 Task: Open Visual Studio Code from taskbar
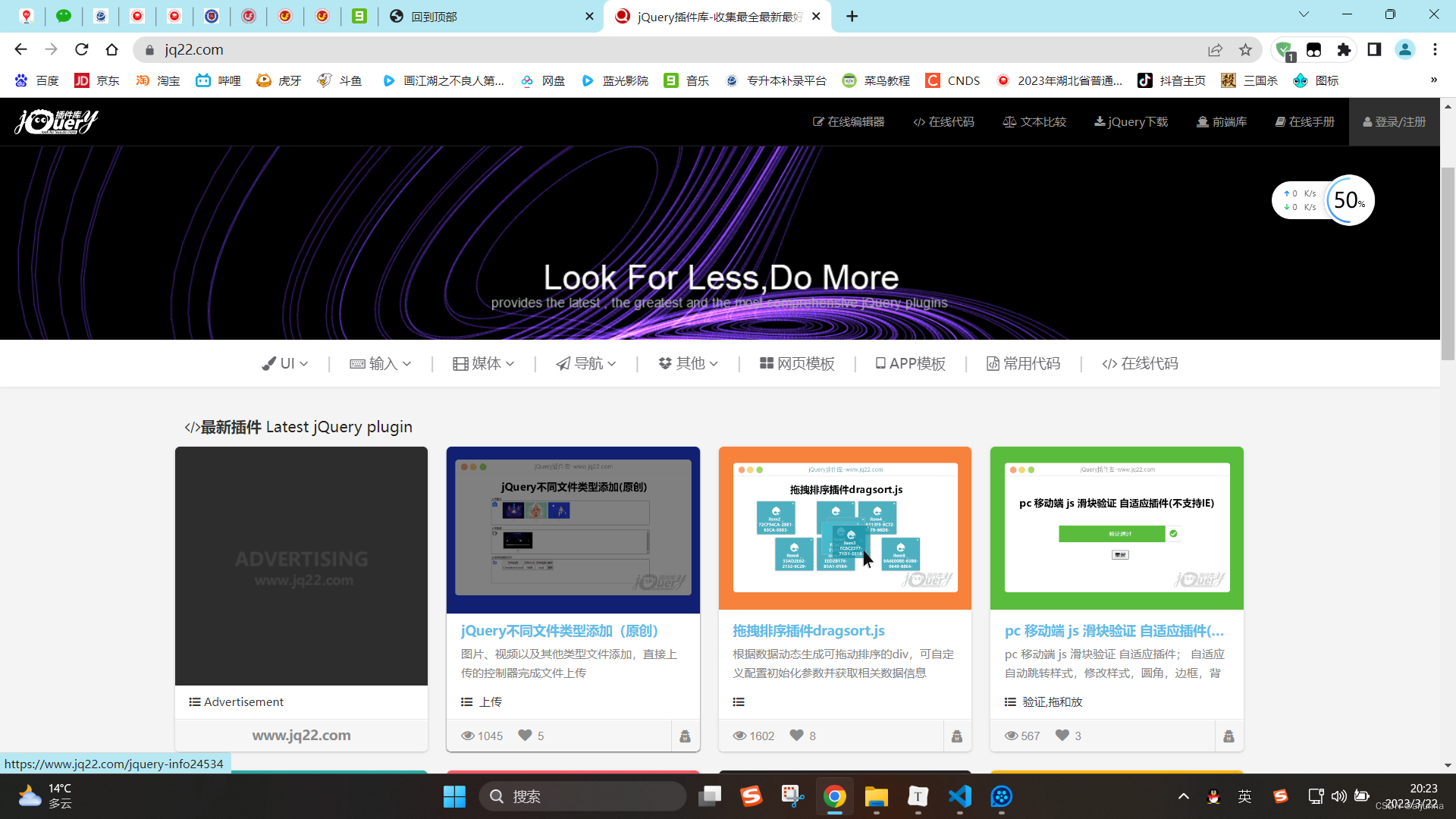959,796
